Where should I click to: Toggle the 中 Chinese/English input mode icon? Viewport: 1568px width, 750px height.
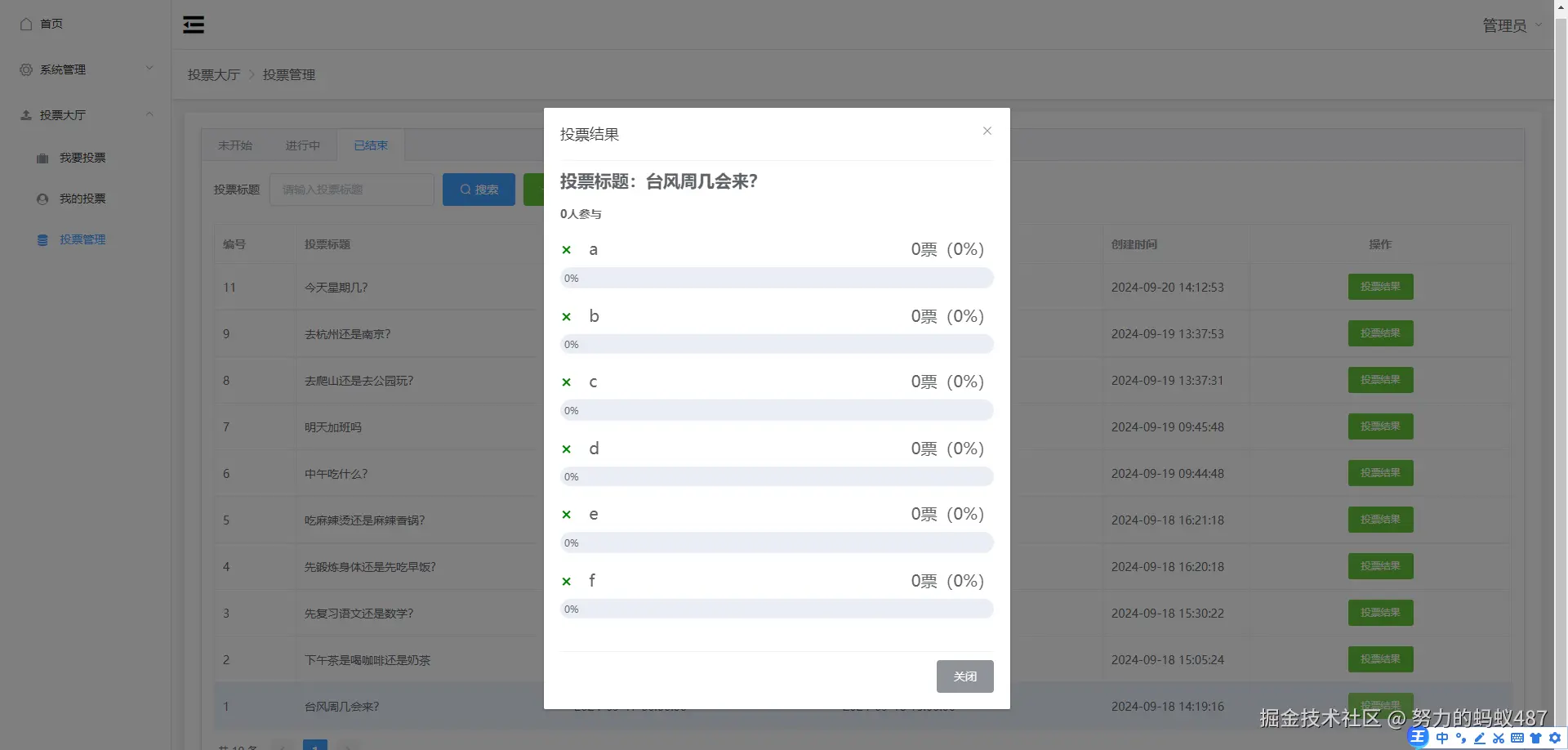tap(1442, 738)
